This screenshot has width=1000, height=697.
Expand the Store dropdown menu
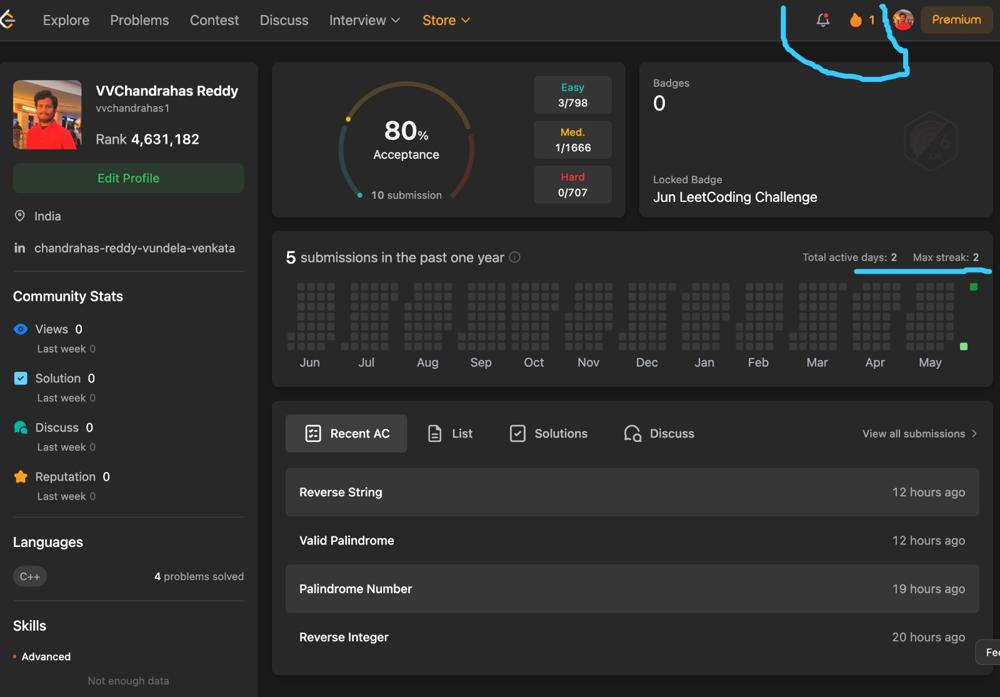coord(446,20)
